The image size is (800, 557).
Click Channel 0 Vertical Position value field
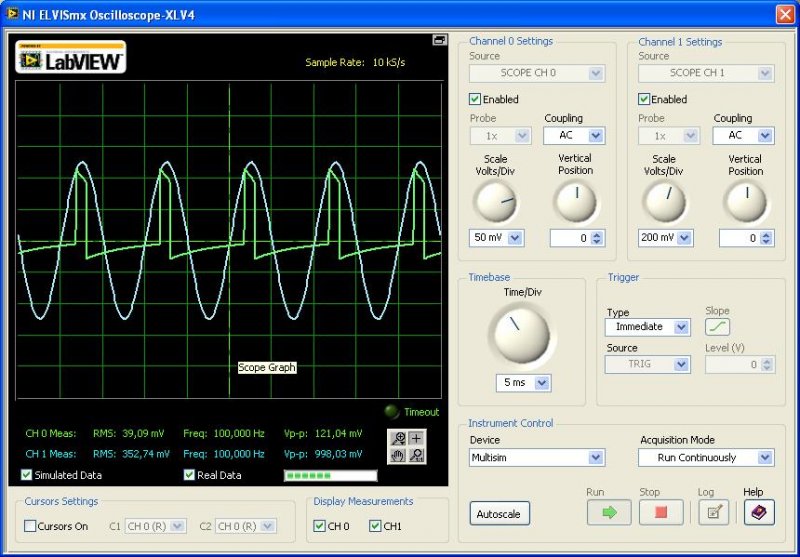pos(569,238)
